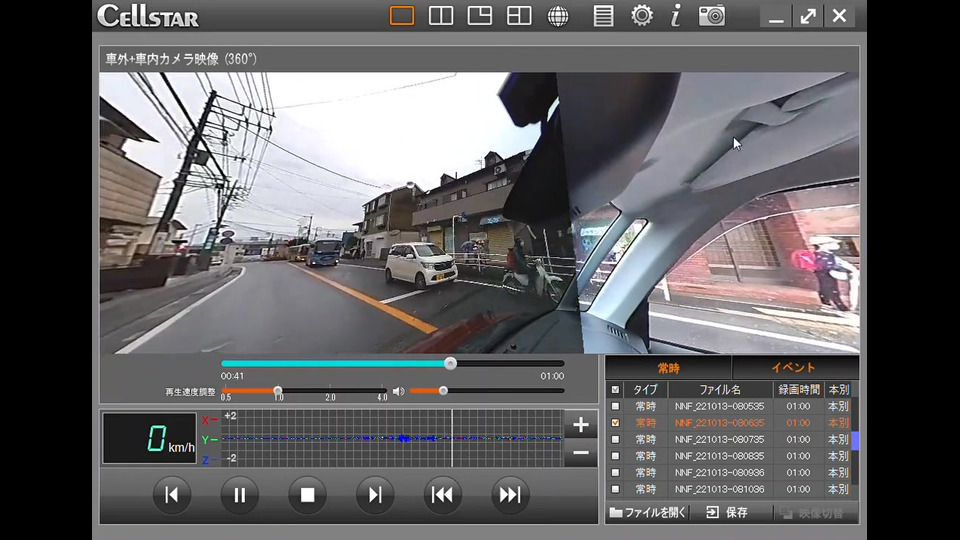Toggle the select-all checkbox in the header
This screenshot has width=960, height=540.
pyautogui.click(x=615, y=390)
